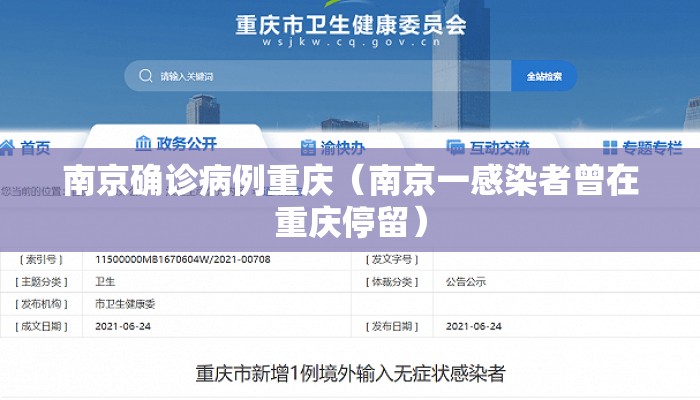Click the article headline 重庆市新增1例境外输入无症状感染者
This screenshot has height=400, width=700.
point(350,374)
